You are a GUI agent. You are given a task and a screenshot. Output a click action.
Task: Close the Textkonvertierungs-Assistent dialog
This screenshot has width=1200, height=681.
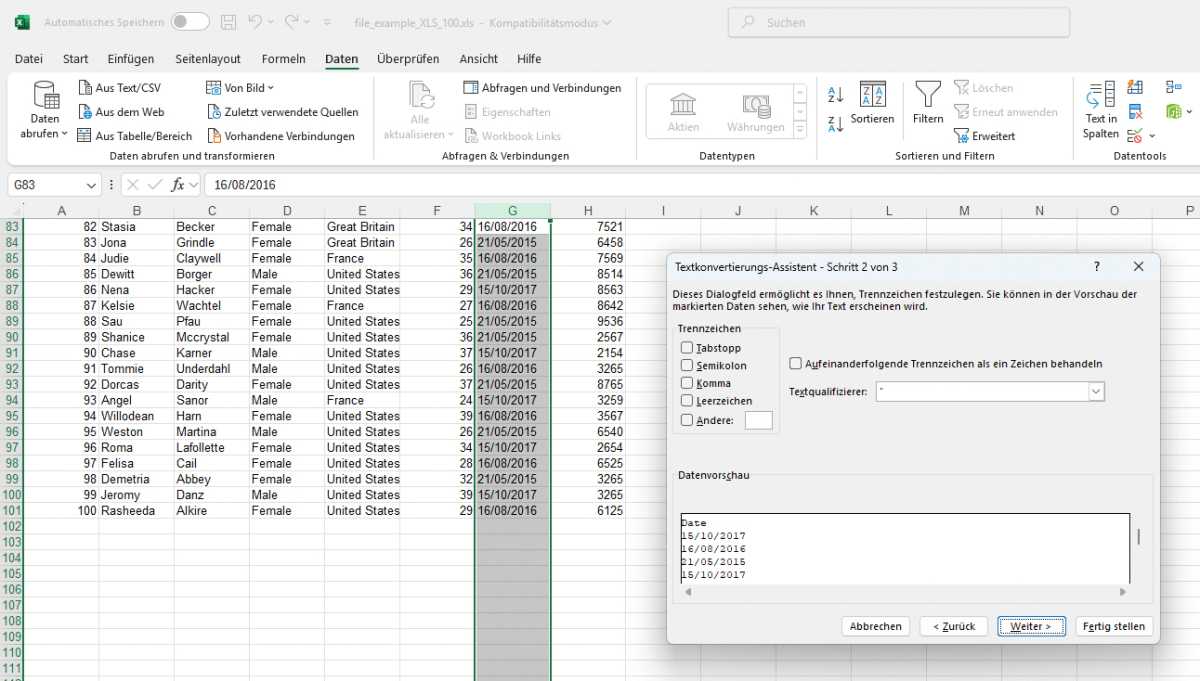click(x=1138, y=267)
